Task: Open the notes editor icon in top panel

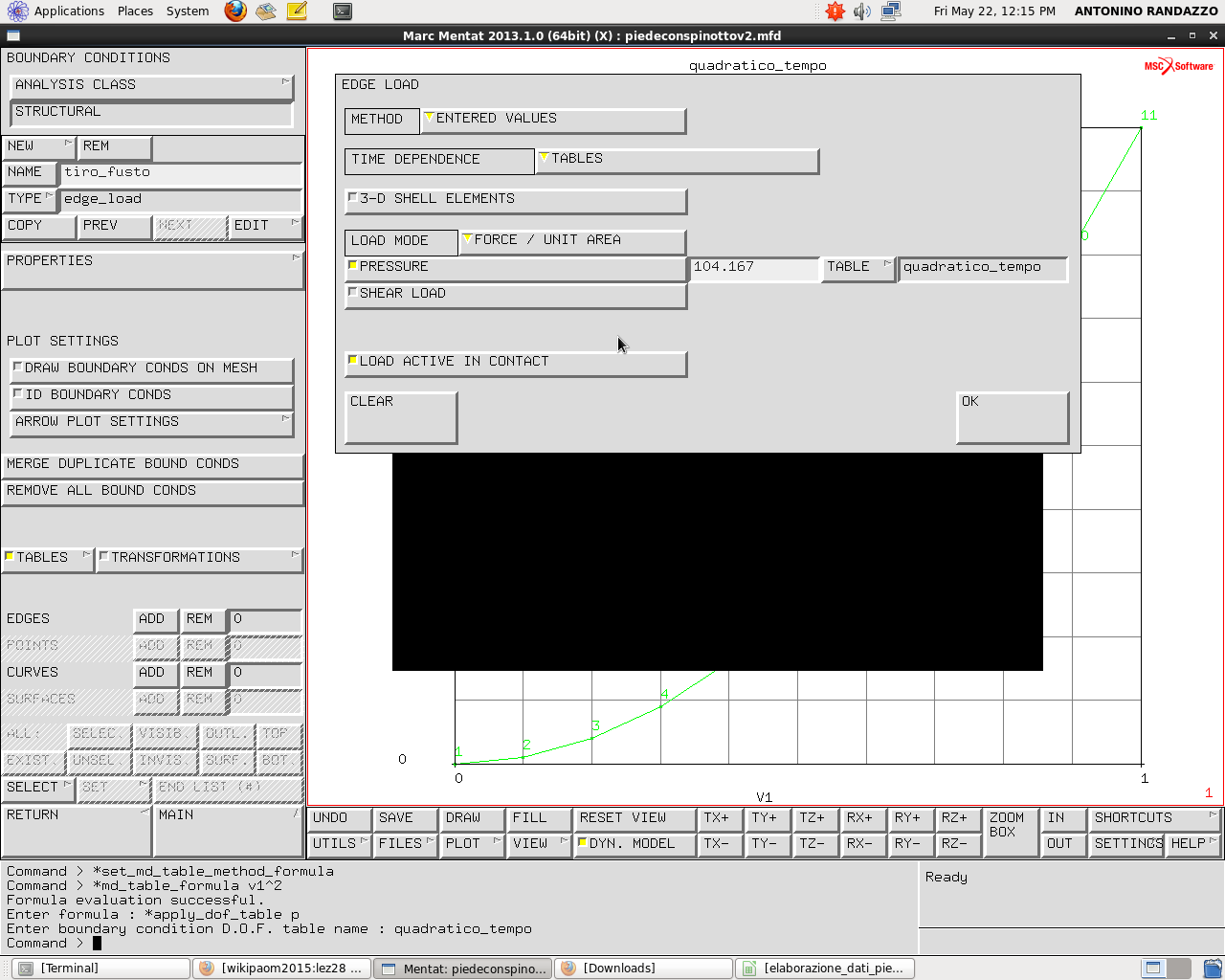Action: tap(297, 11)
